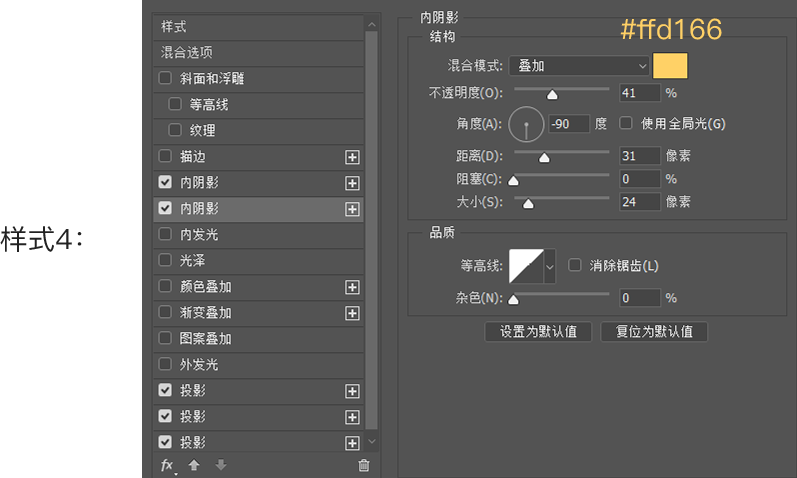
Task: Open the 混合模式 dropdown showing 叠加
Action: click(x=579, y=66)
